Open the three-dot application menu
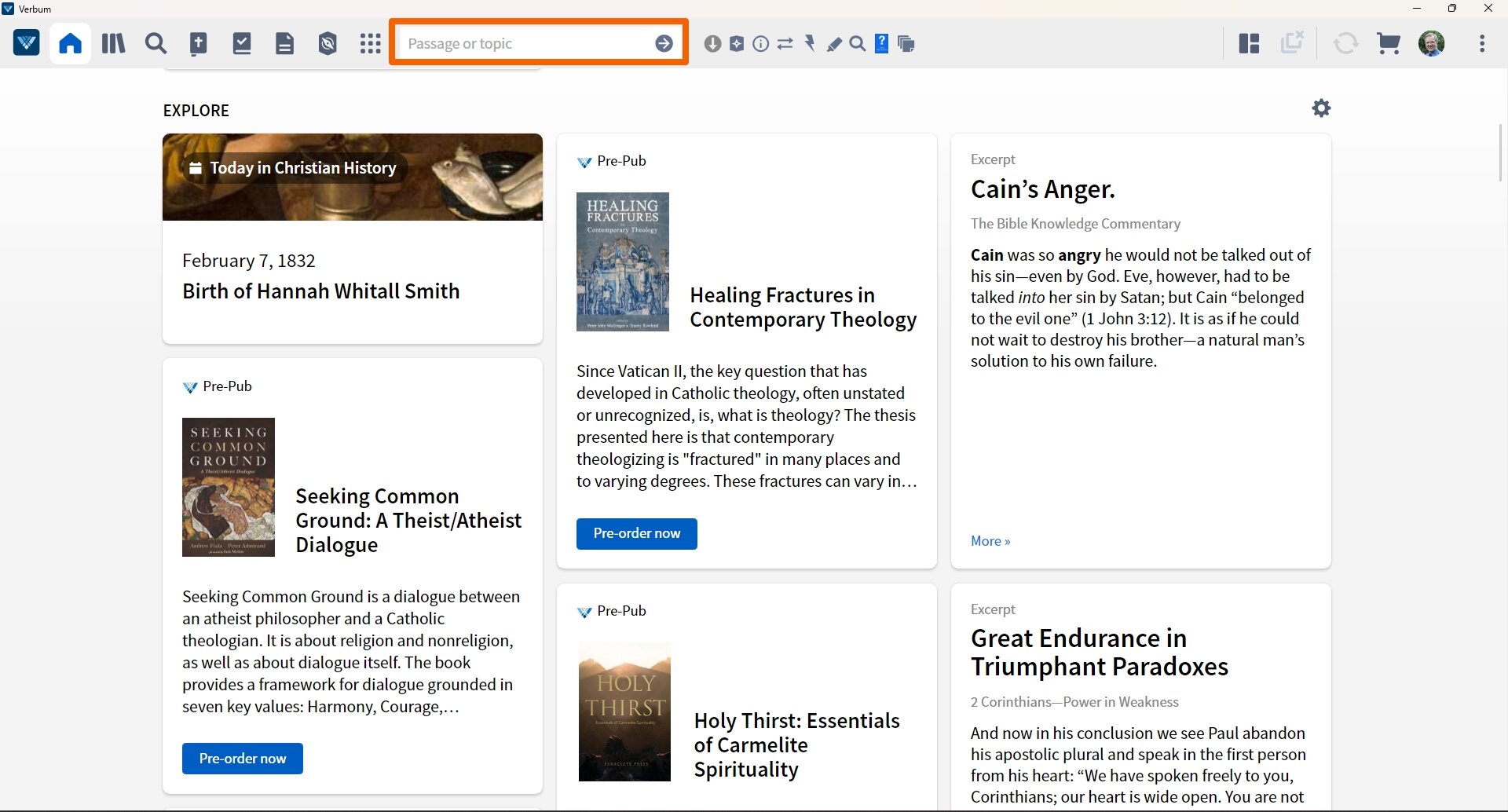This screenshot has height=812, width=1508. [1482, 43]
